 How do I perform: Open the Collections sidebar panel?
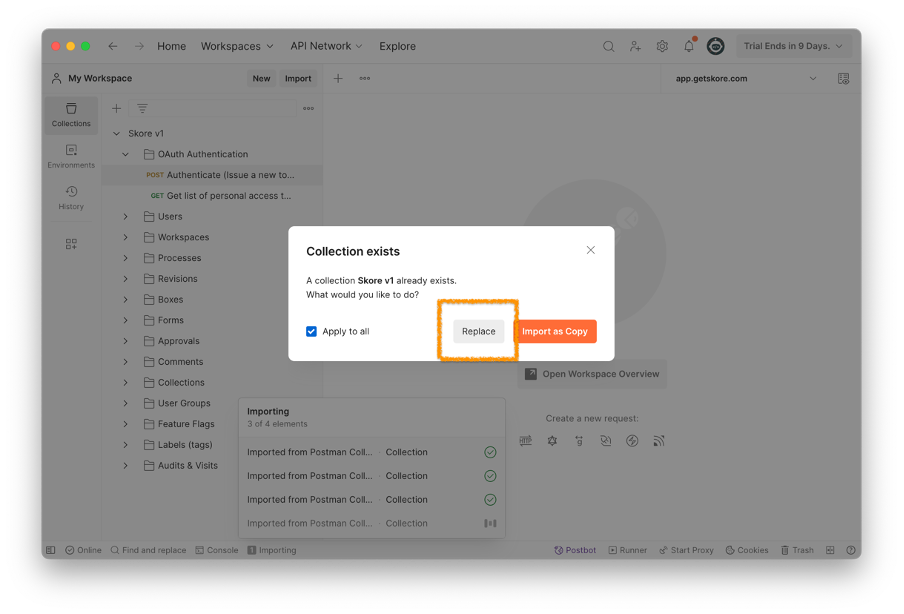pyautogui.click(x=71, y=115)
